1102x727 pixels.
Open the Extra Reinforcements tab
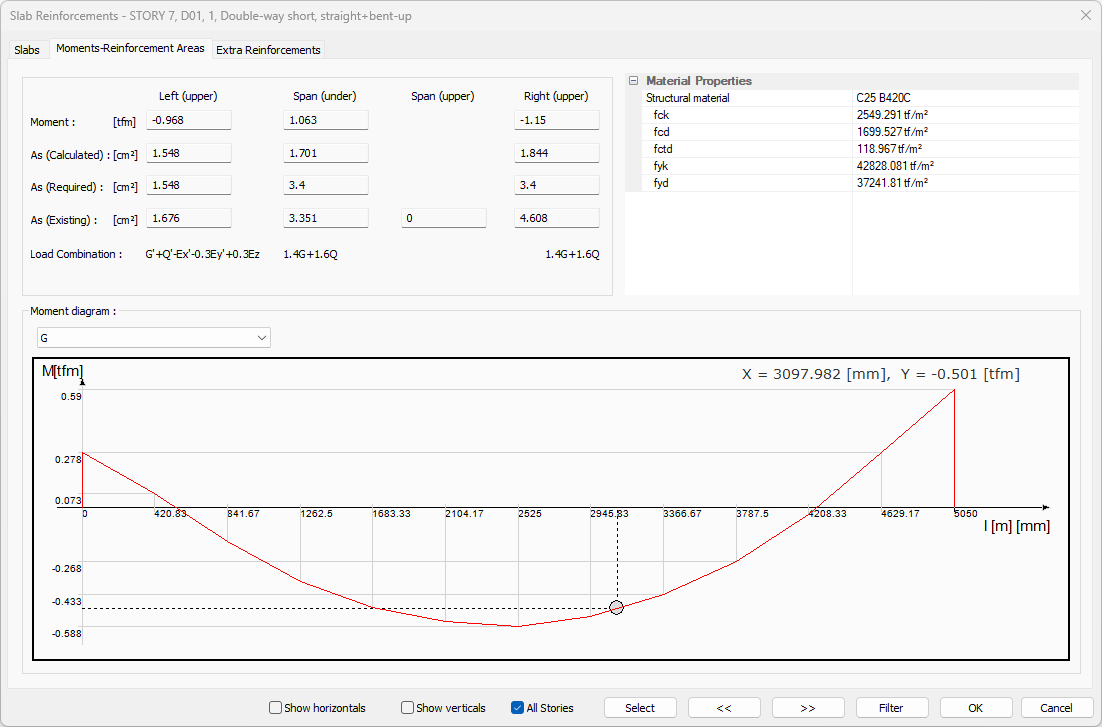pos(268,50)
